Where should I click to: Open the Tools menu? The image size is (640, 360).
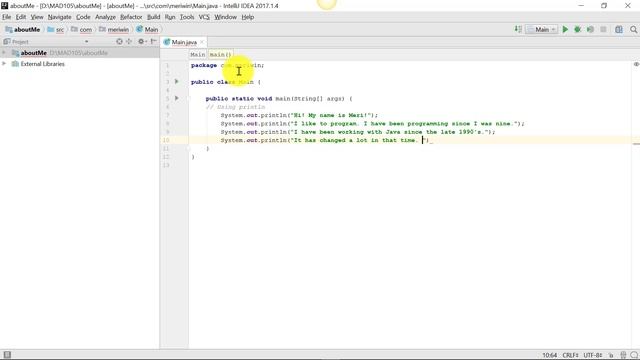click(x=187, y=17)
